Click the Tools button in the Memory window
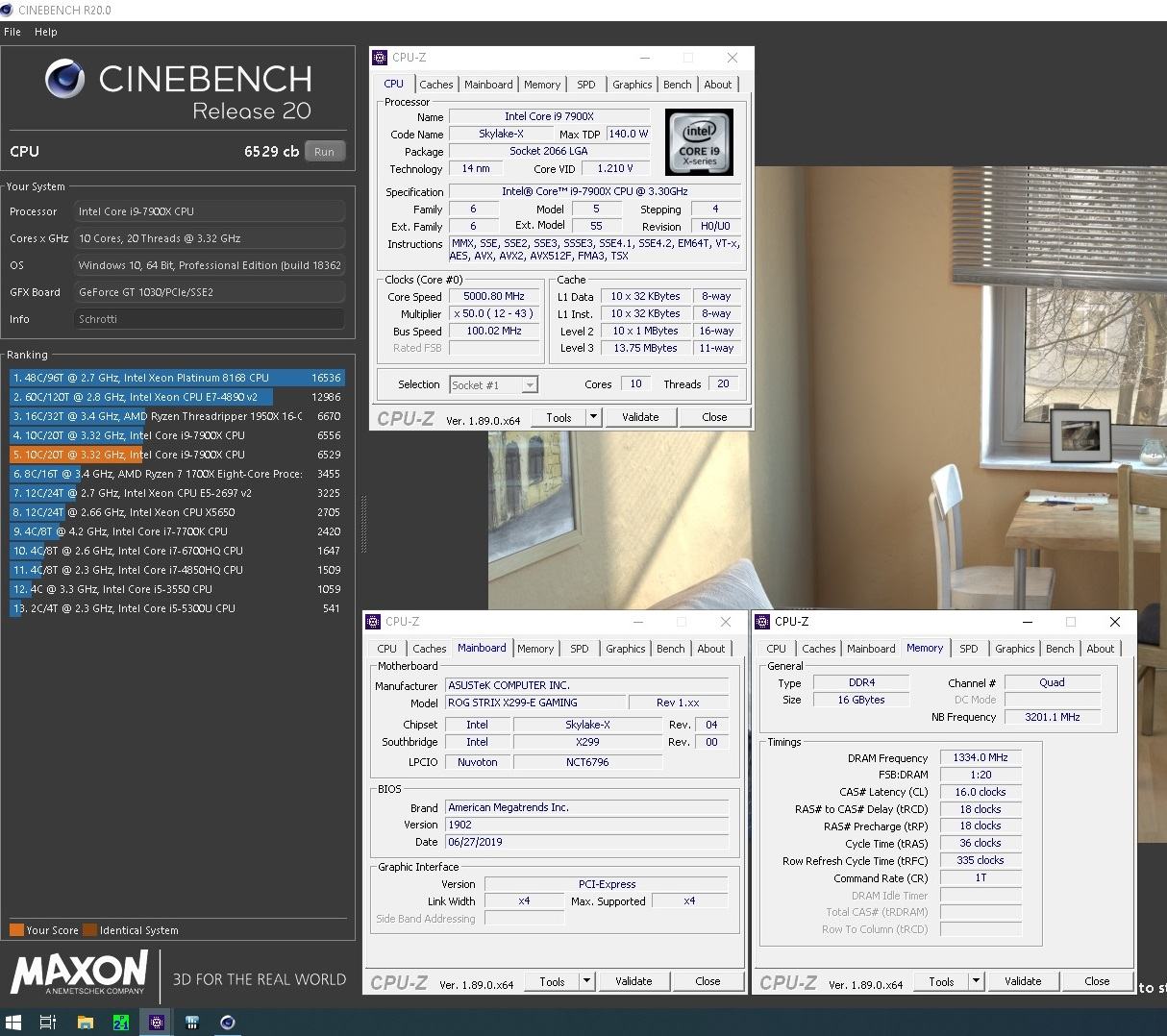Image resolution: width=1167 pixels, height=1036 pixels. coord(941,981)
